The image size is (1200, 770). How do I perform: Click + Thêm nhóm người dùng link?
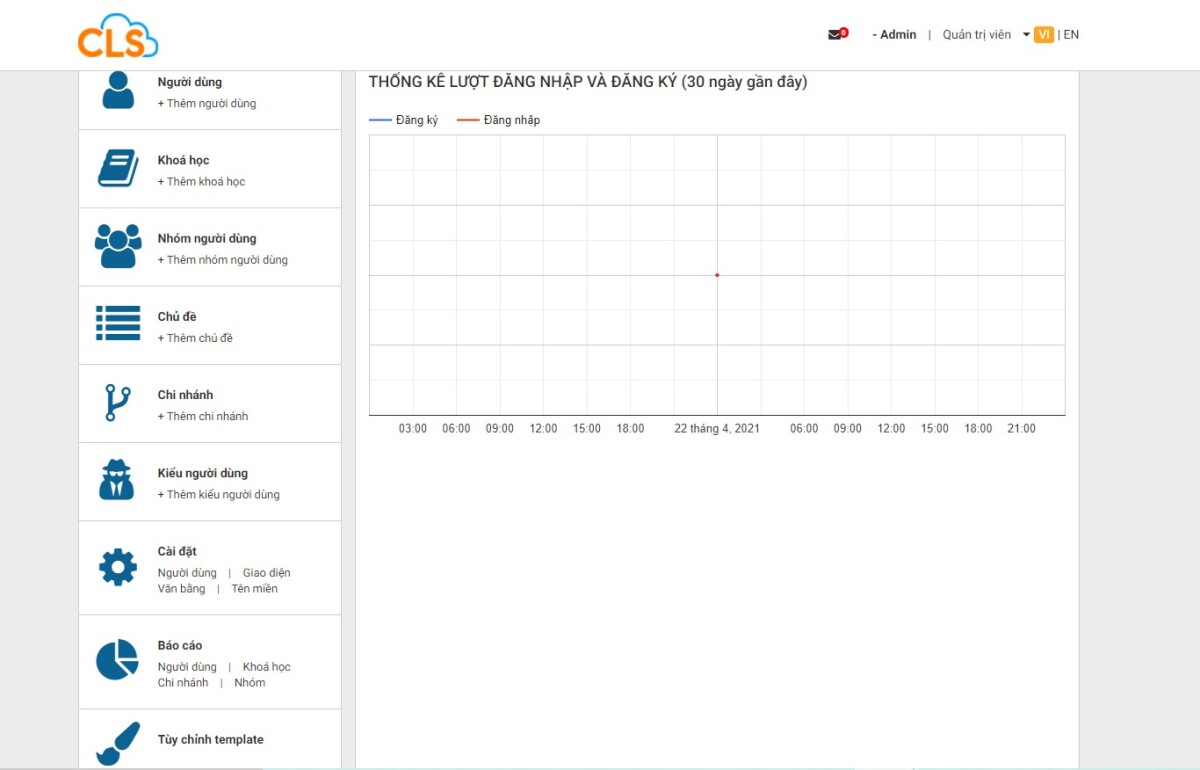coord(222,259)
